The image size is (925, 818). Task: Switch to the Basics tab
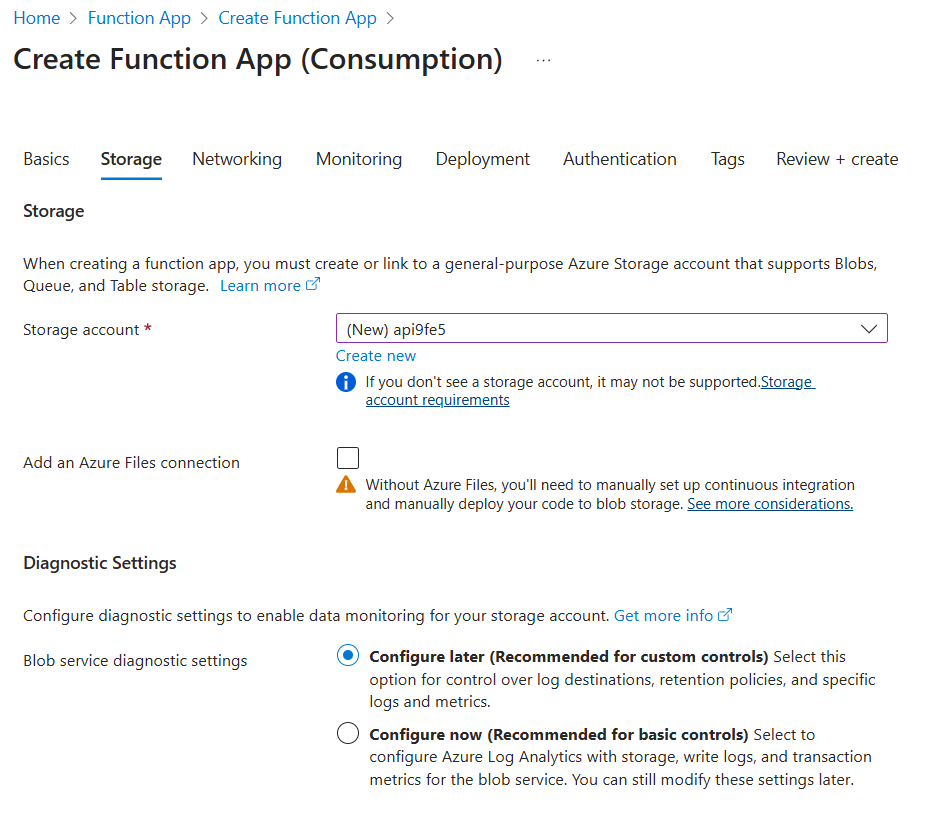click(46, 159)
